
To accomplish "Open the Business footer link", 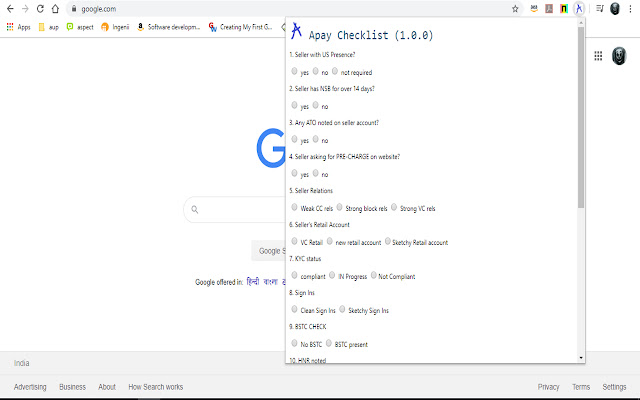I will click(72, 387).
